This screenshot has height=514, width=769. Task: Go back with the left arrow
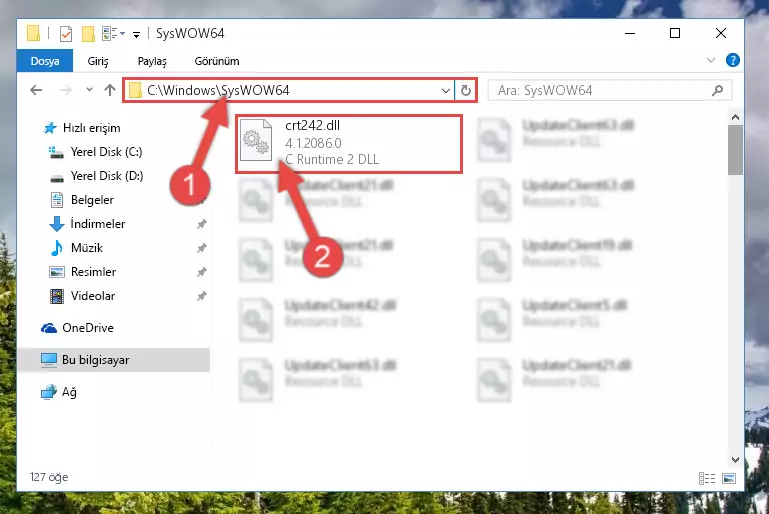tap(36, 90)
